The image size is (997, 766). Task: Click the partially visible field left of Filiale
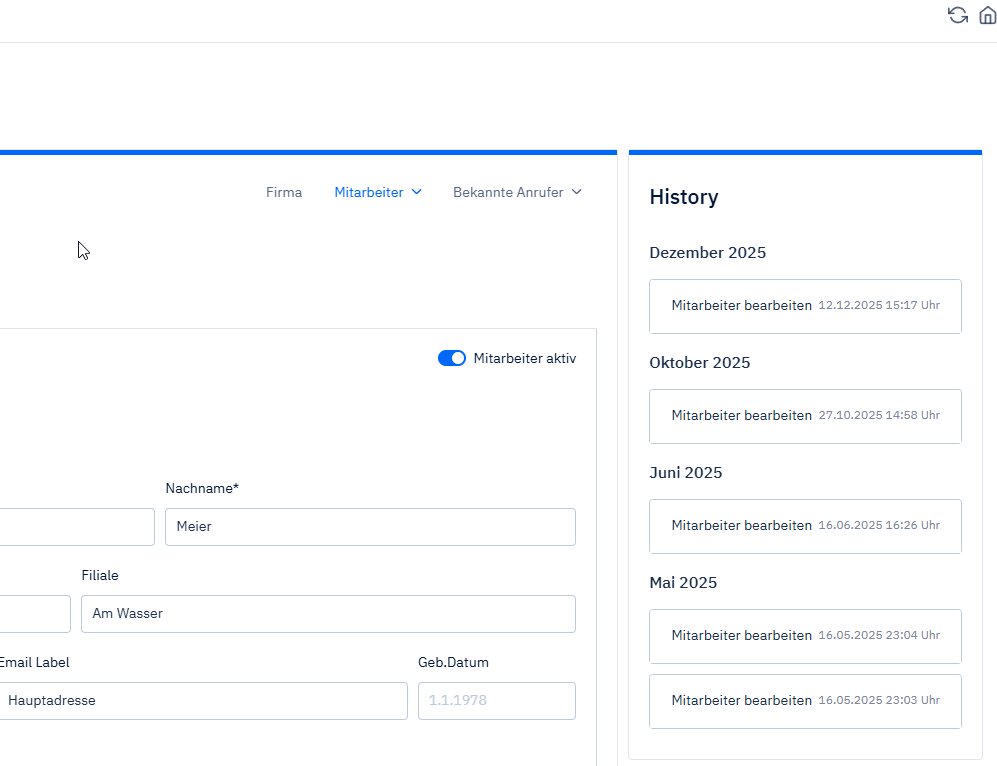click(x=35, y=614)
